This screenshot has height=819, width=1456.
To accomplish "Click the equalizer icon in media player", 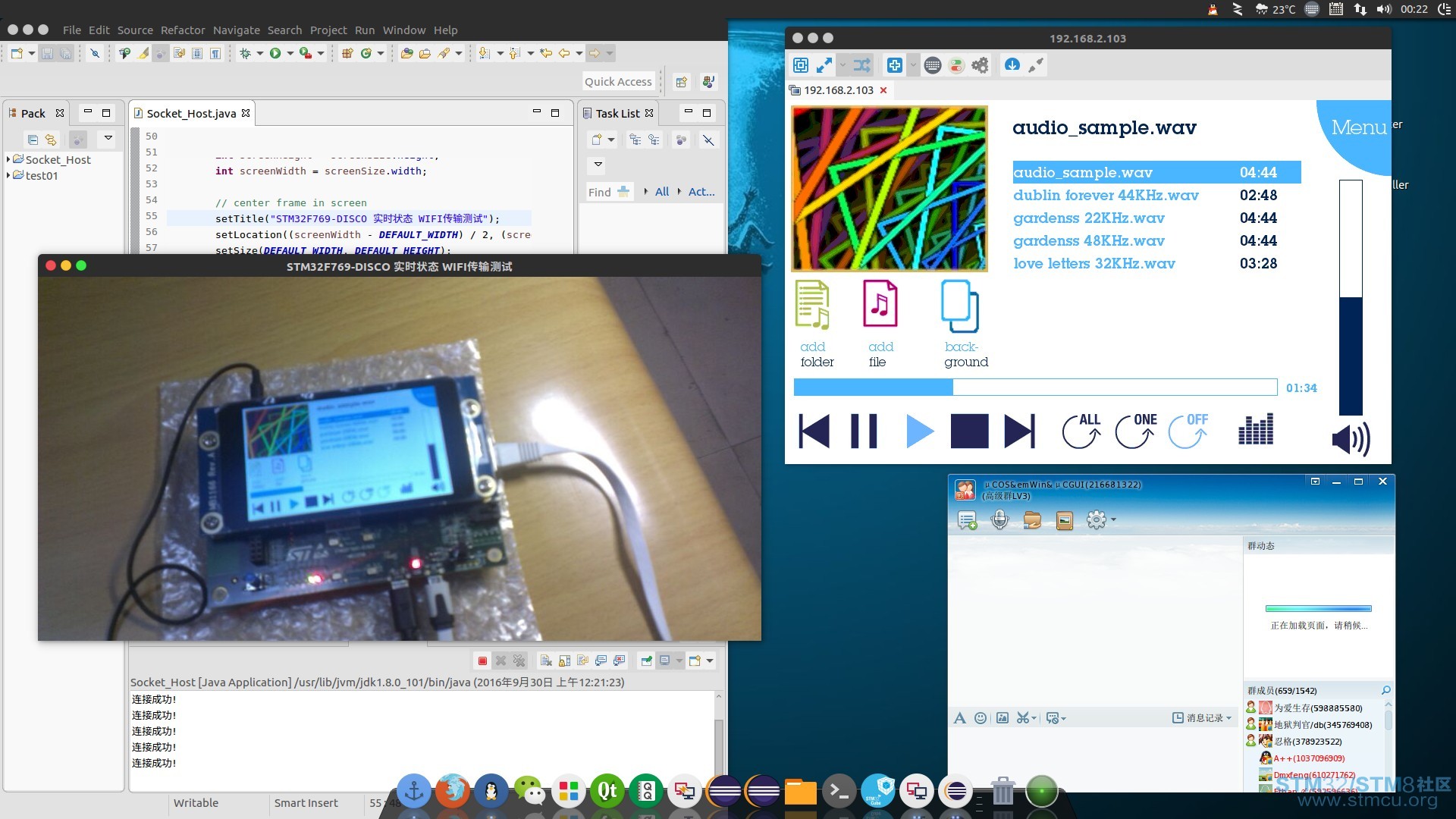I will point(1255,430).
